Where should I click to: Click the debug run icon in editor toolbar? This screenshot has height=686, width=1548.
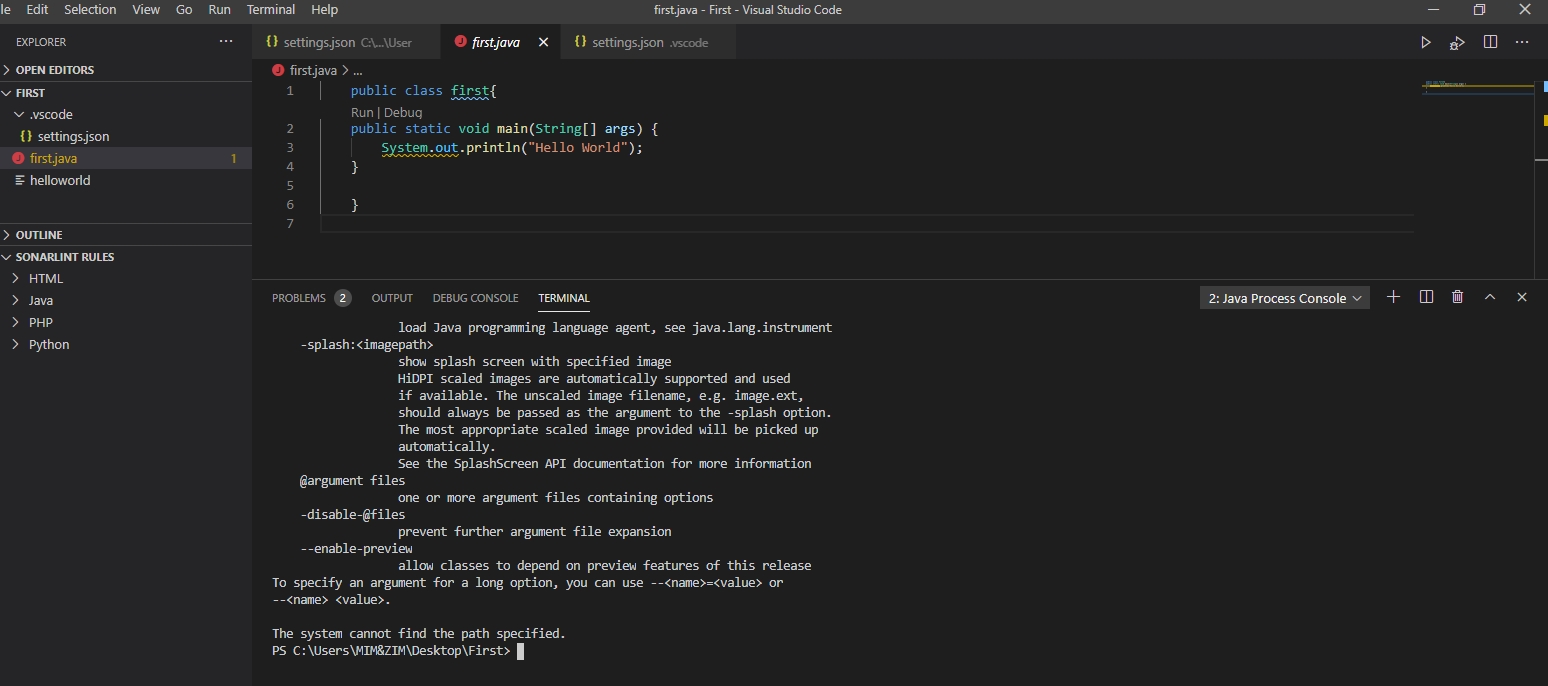click(1458, 42)
